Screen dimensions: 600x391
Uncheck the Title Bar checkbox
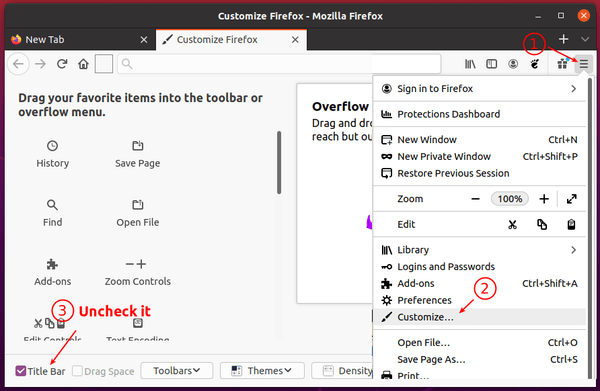click(x=21, y=371)
